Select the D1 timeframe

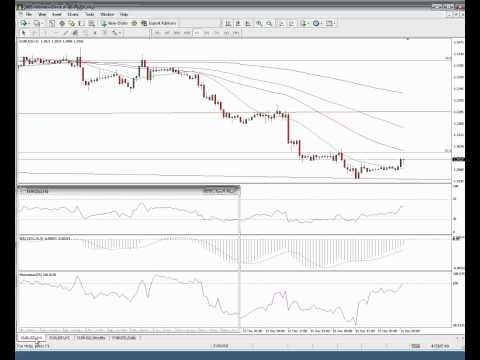(217, 33)
